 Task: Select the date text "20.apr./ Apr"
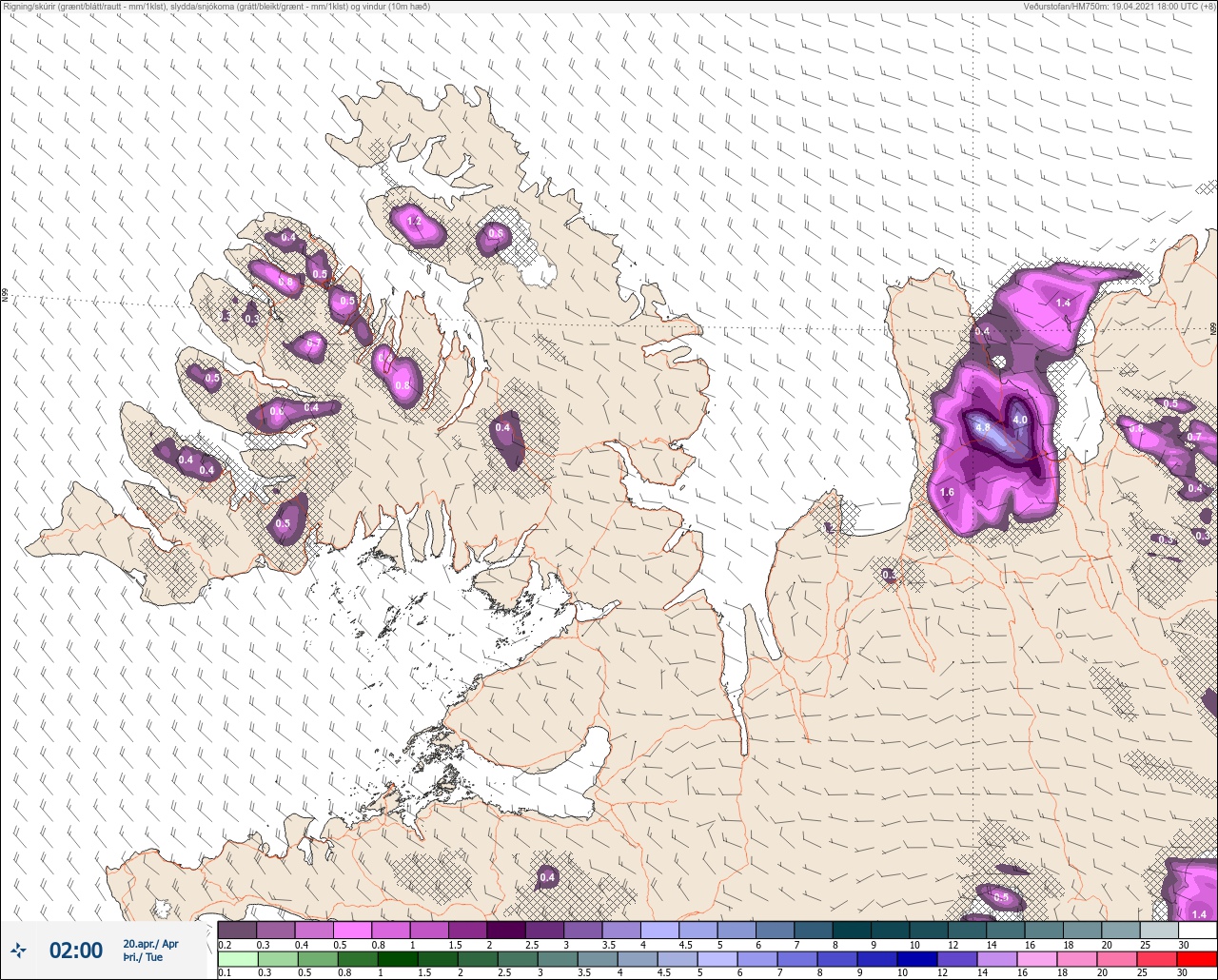tap(150, 944)
